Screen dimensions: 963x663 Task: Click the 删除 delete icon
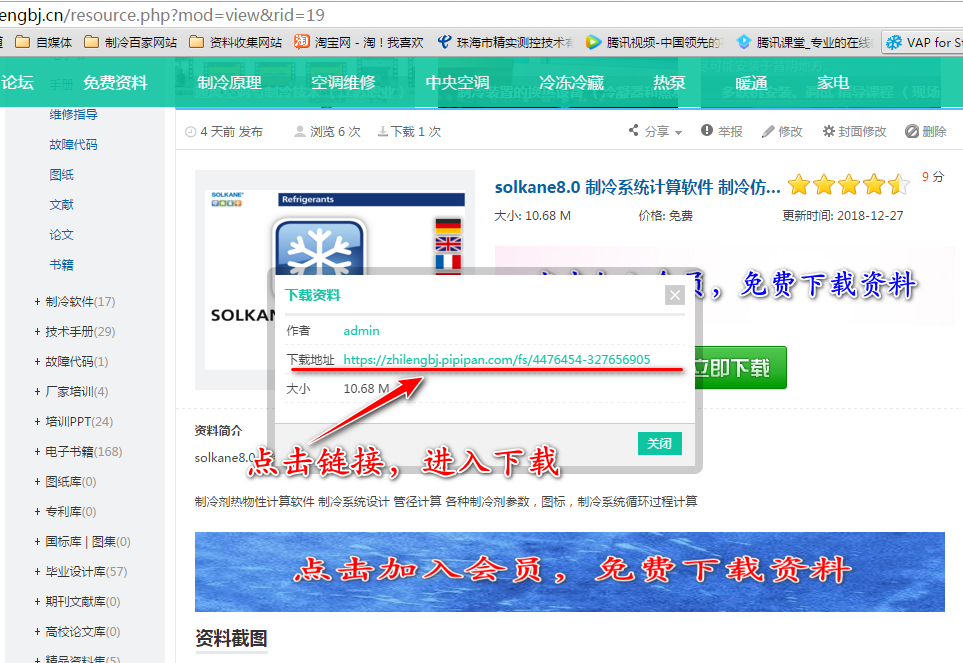911,131
